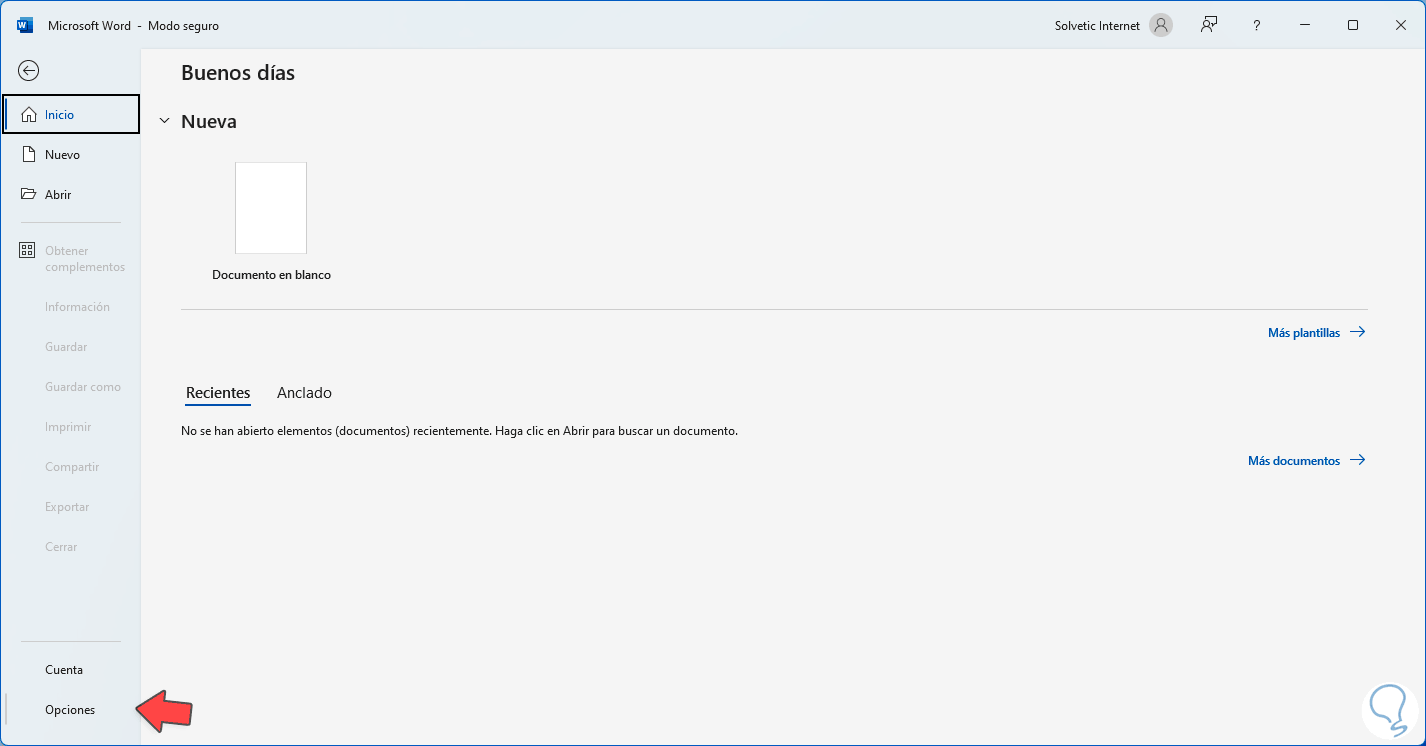Open the feedback person icon
1426x746 pixels.
coord(1208,25)
